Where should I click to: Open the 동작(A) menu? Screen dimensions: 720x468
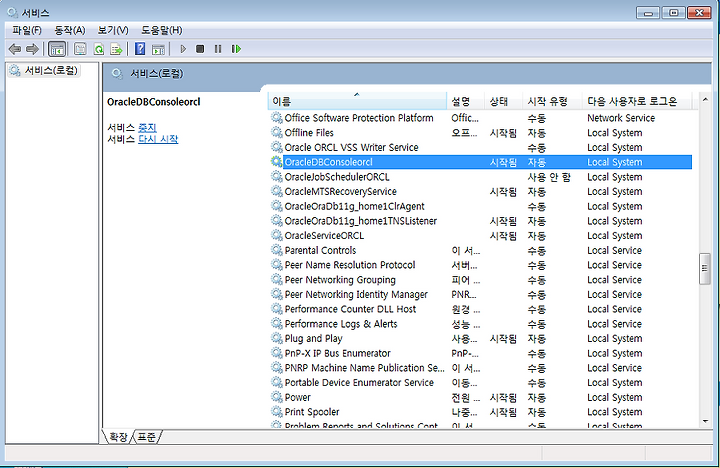69,30
